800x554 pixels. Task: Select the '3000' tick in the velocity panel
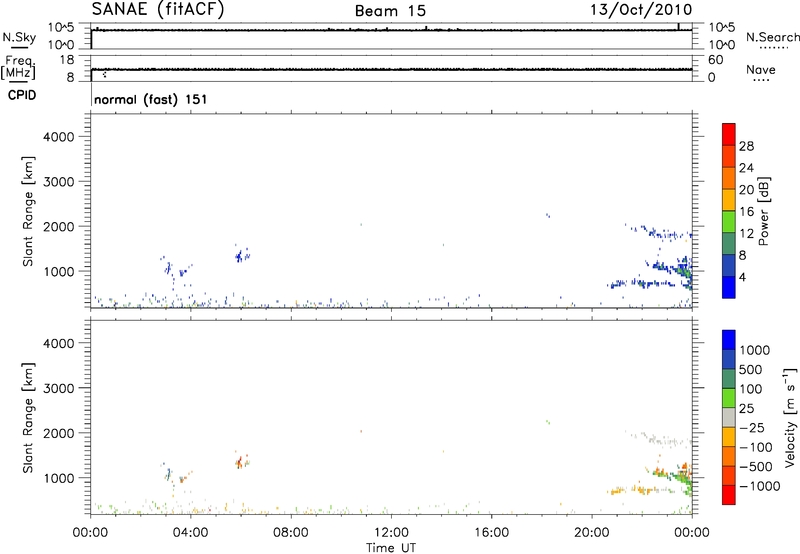click(x=58, y=388)
